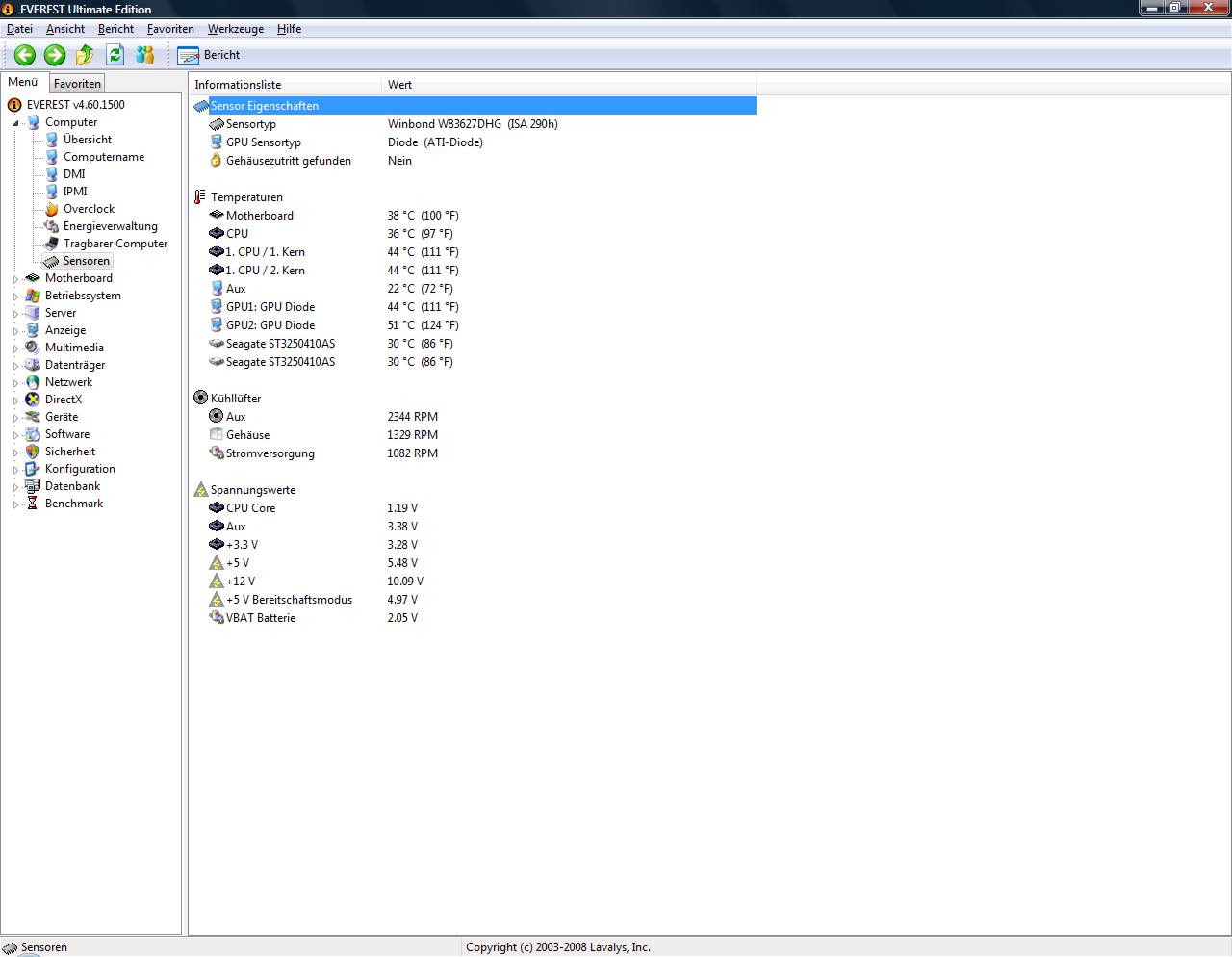Select the Sensortyp row
Viewport: 1232px width, 957px height.
475,124
